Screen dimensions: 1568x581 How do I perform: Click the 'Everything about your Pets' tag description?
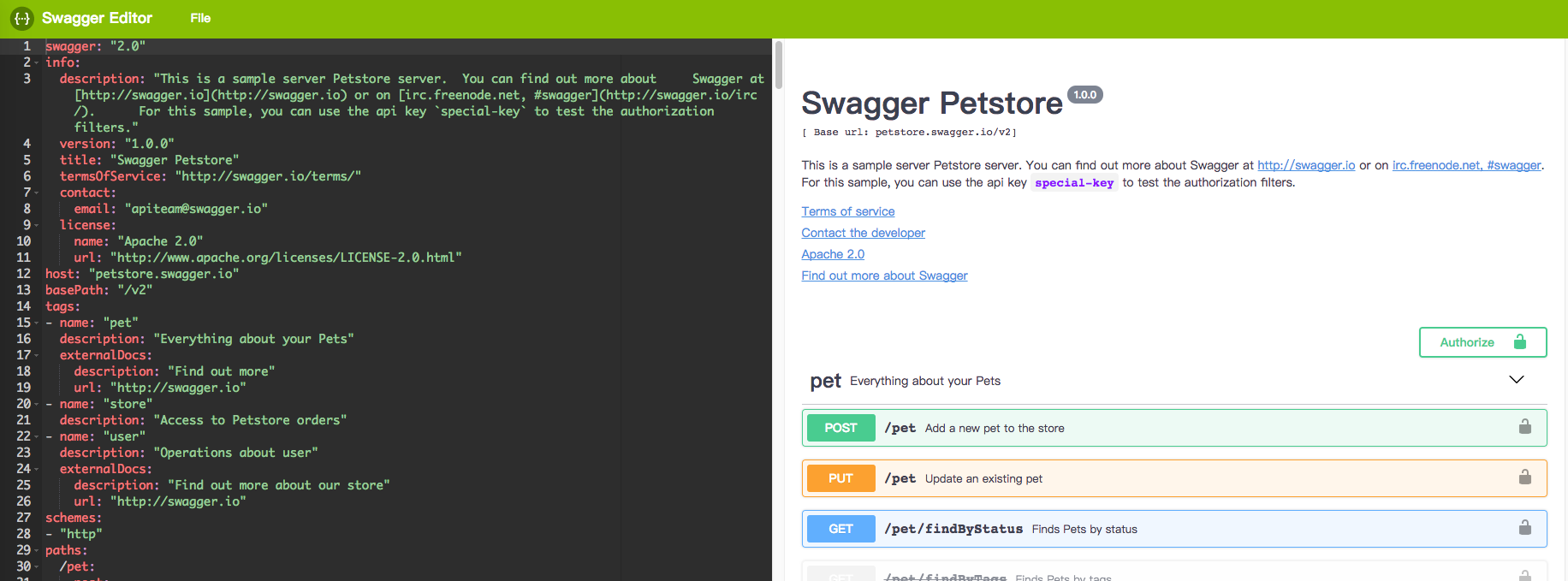[925, 381]
